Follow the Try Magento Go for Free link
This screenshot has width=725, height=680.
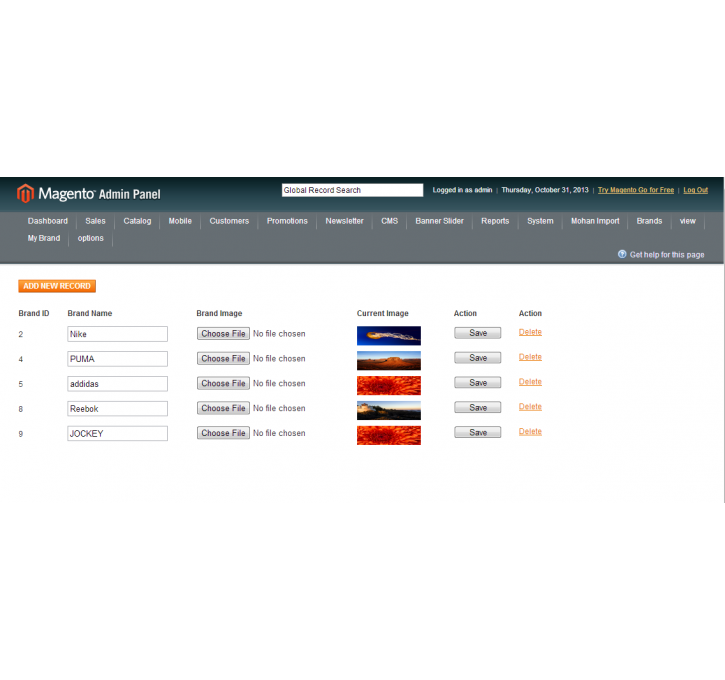(x=636, y=190)
